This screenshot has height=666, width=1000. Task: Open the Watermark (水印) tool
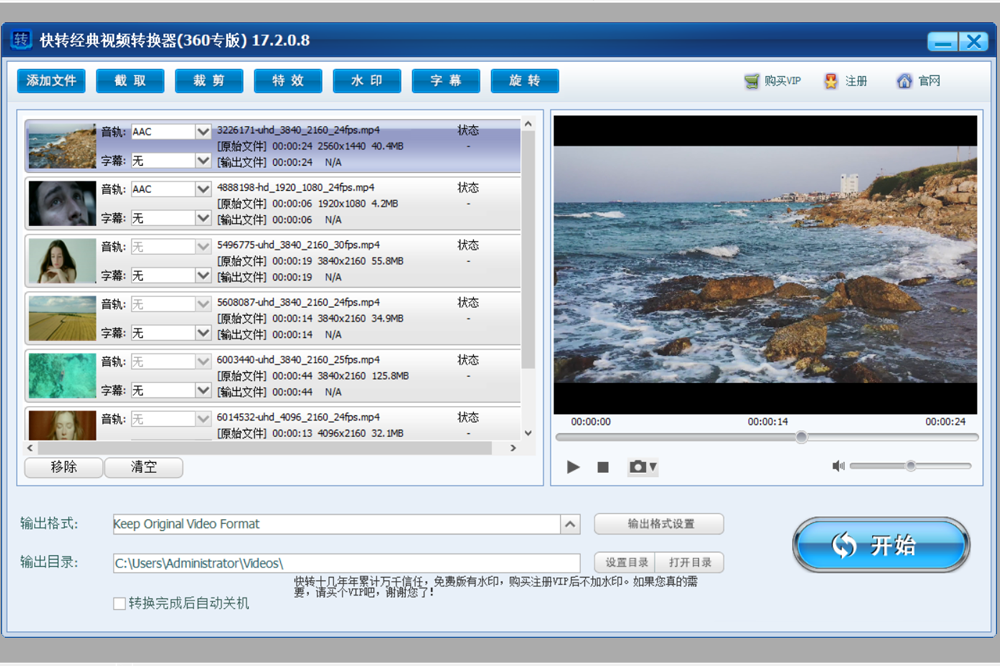[x=367, y=81]
